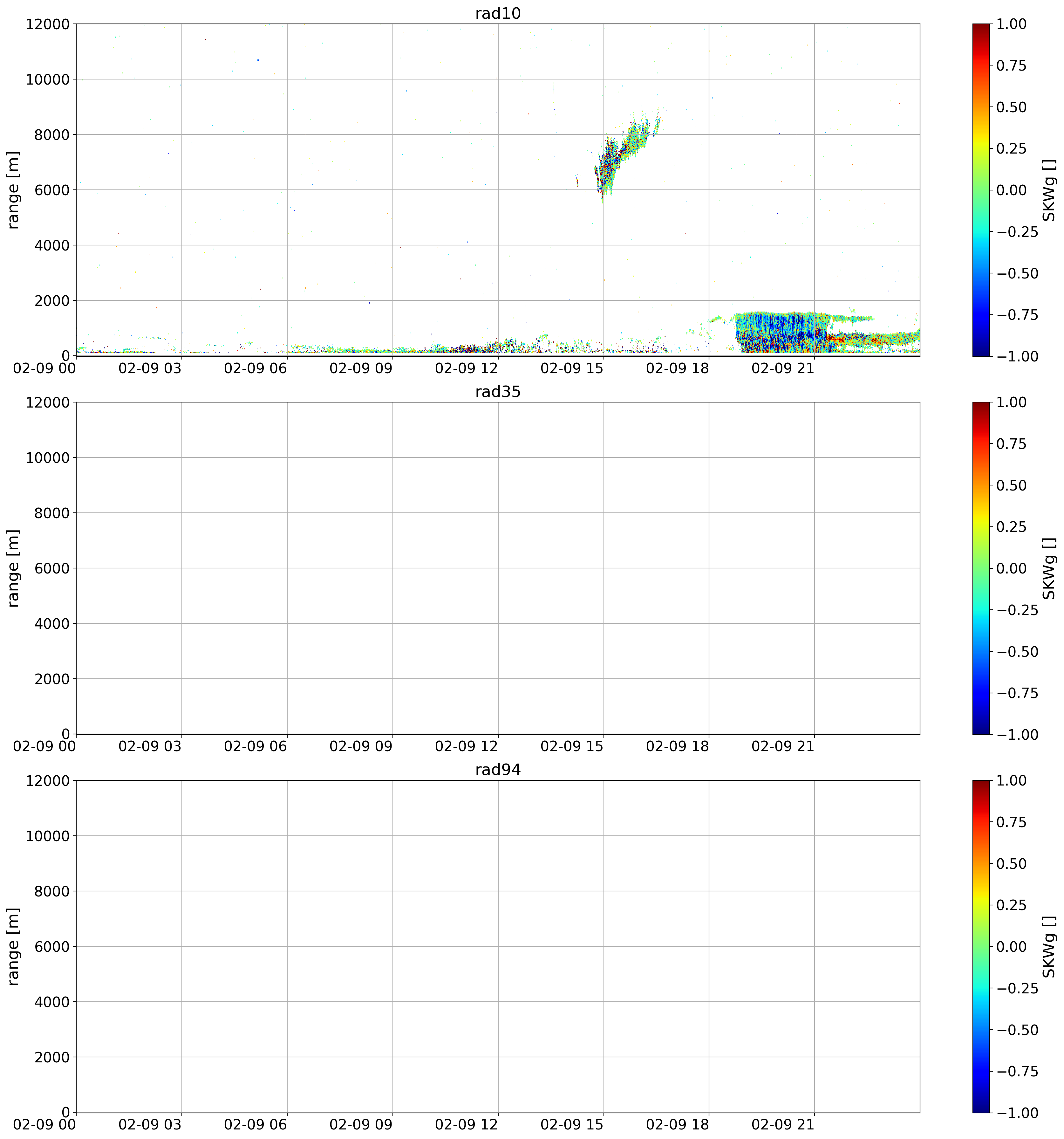
Task: Click the 0.75 tick on rad10 colorbar
Action: 1011,66
